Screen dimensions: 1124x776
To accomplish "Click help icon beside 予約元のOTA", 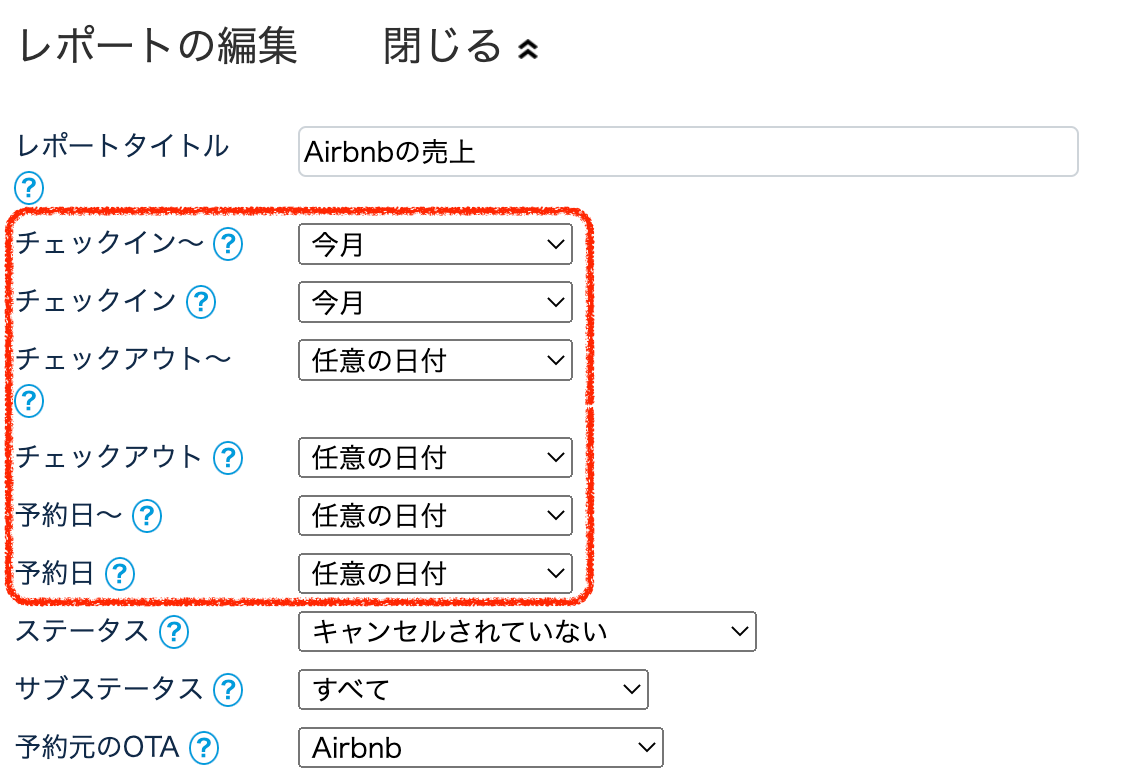I will (204, 747).
